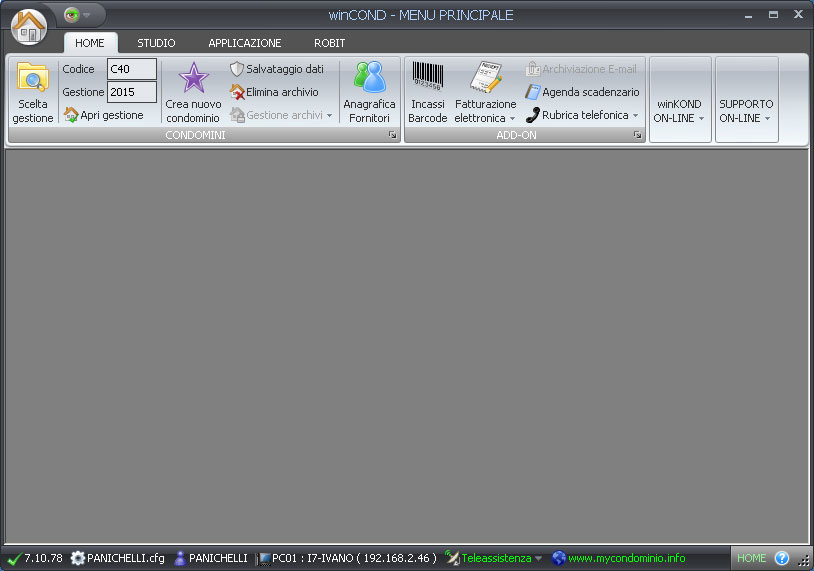Expand Rubrica telefonica dropdown
The width and height of the screenshot is (814, 571).
click(583, 115)
